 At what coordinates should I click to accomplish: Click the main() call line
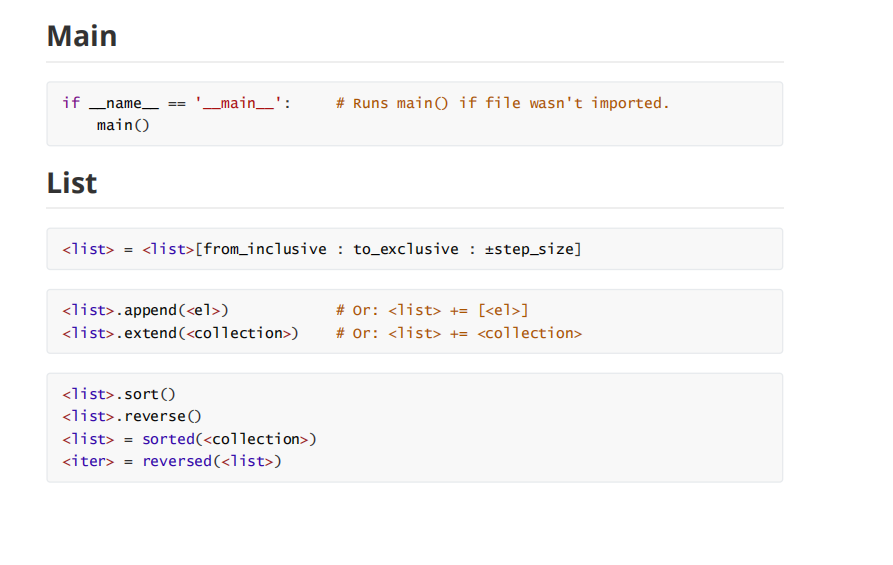[x=123, y=125]
